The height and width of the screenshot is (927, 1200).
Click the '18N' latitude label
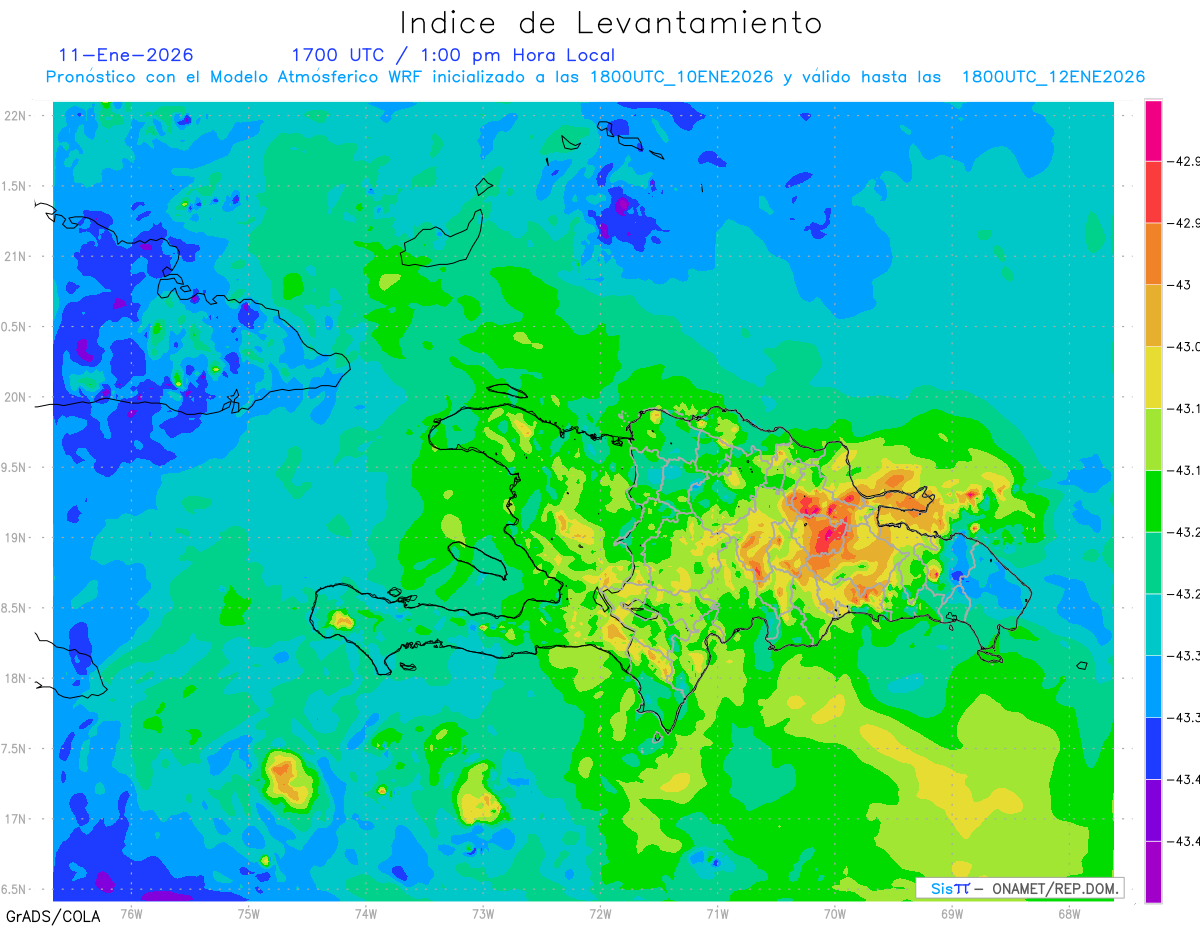coord(15,678)
